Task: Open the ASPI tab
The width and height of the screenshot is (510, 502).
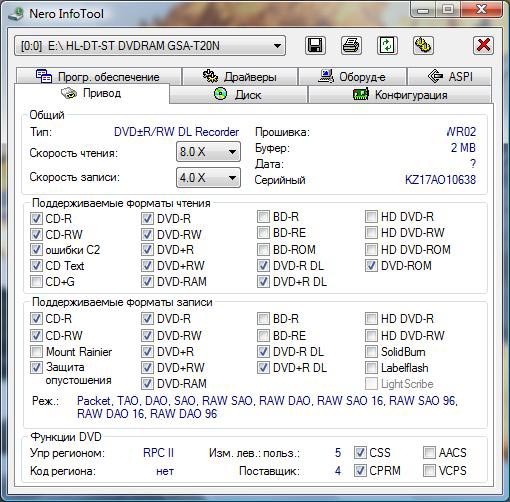Action: point(449,76)
